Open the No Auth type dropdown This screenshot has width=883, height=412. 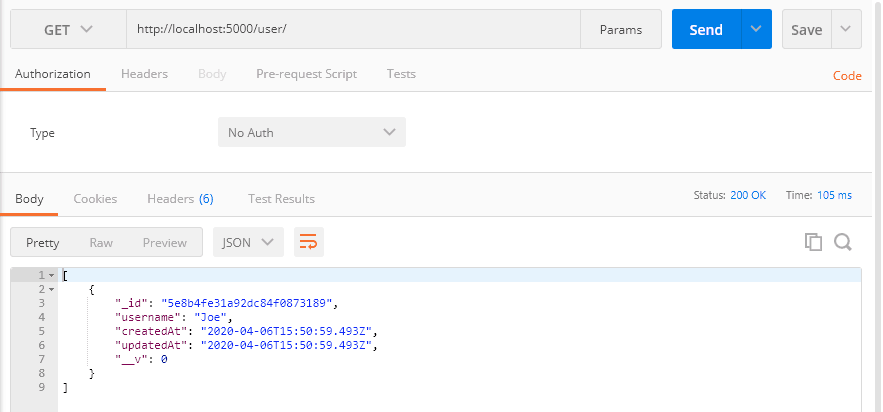tap(311, 133)
